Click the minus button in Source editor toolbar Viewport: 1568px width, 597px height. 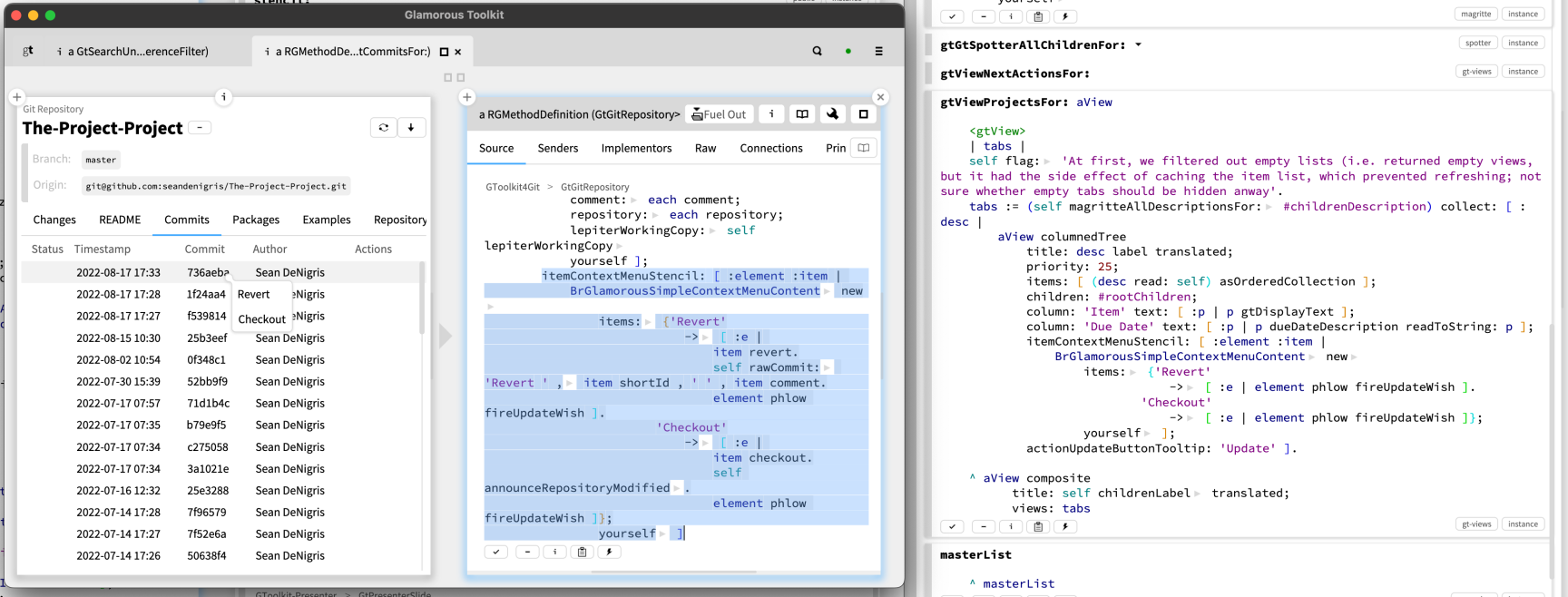pyautogui.click(x=527, y=552)
